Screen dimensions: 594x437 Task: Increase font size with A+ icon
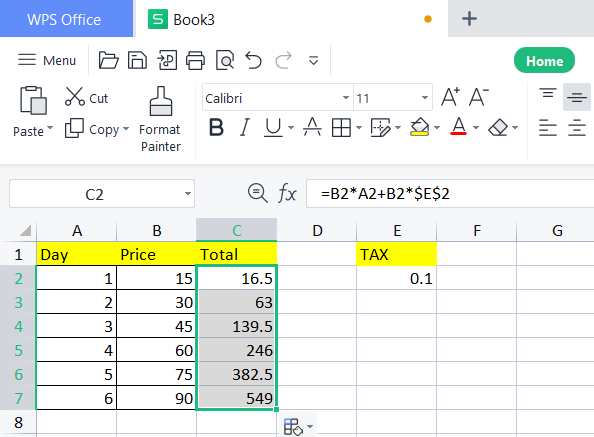450,97
